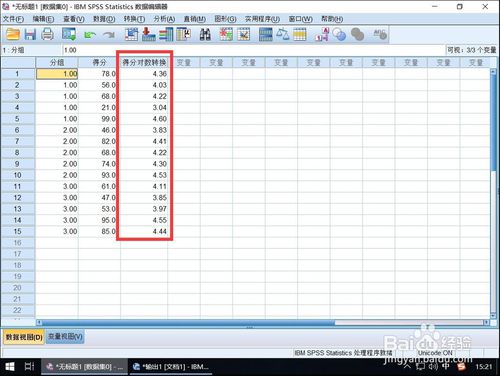The image size is (500, 376).
Task: Click the 分组 column header
Action: [57, 62]
